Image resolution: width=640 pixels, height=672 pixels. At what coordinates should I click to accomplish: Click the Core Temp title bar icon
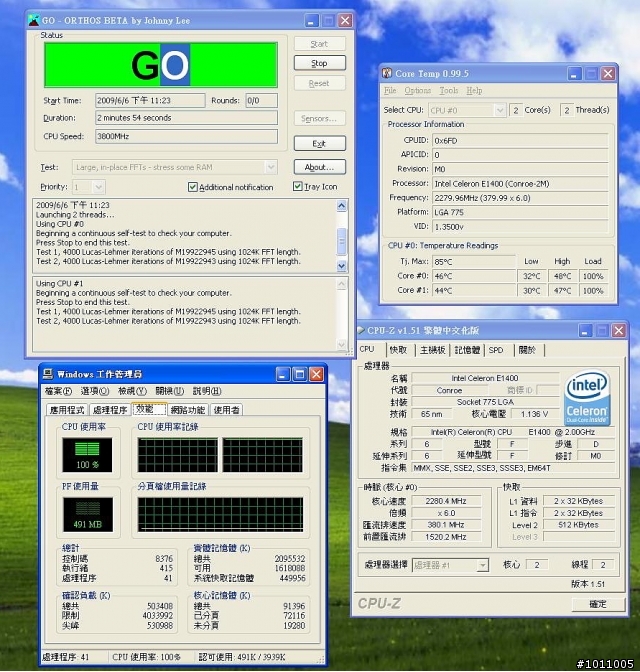pos(387,73)
